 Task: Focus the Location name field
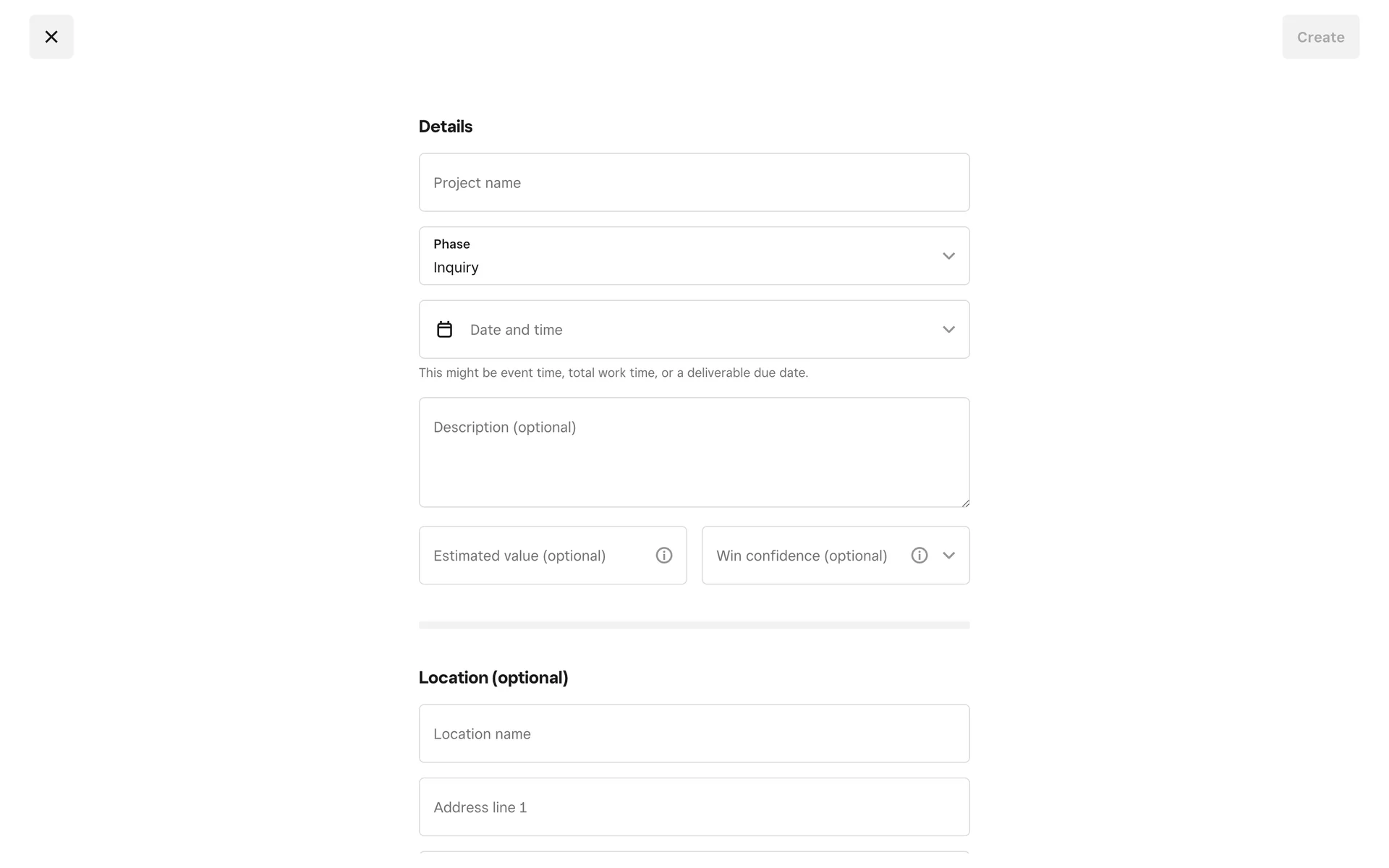coord(693,733)
